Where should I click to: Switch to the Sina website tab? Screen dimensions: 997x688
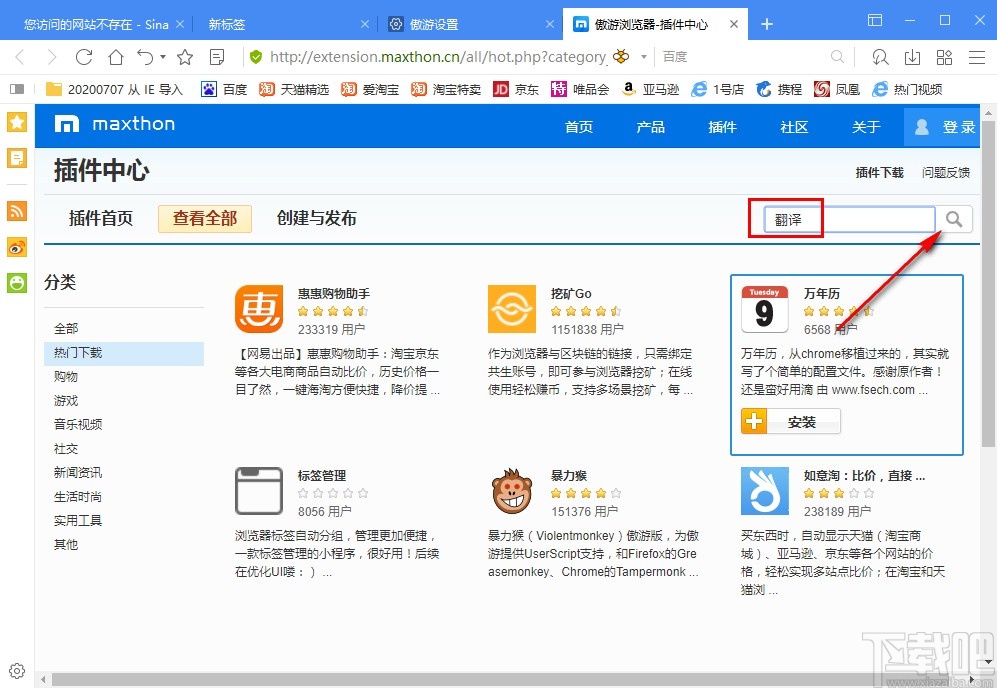point(95,24)
